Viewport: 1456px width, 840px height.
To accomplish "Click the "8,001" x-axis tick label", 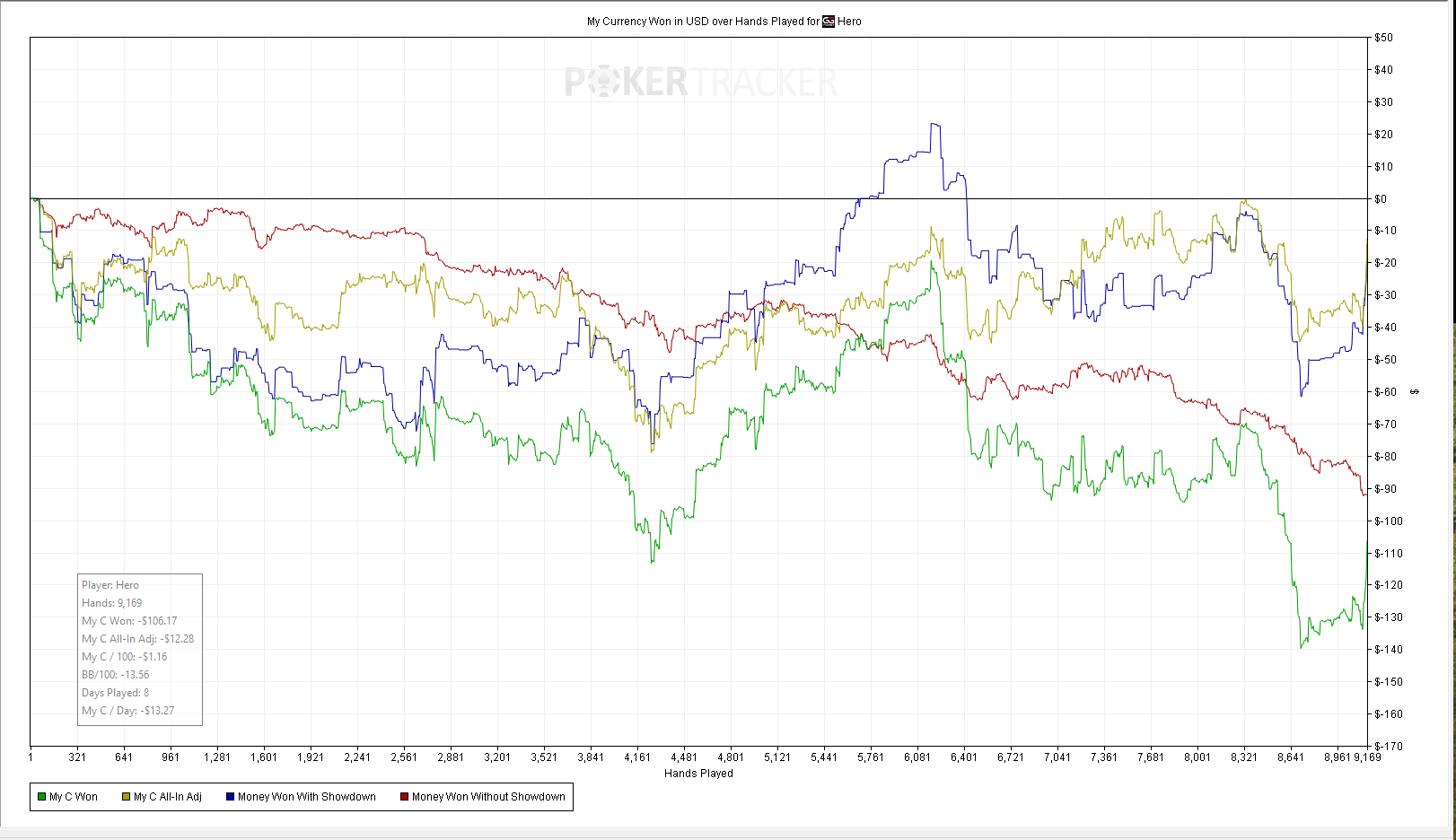I will pos(1197,757).
